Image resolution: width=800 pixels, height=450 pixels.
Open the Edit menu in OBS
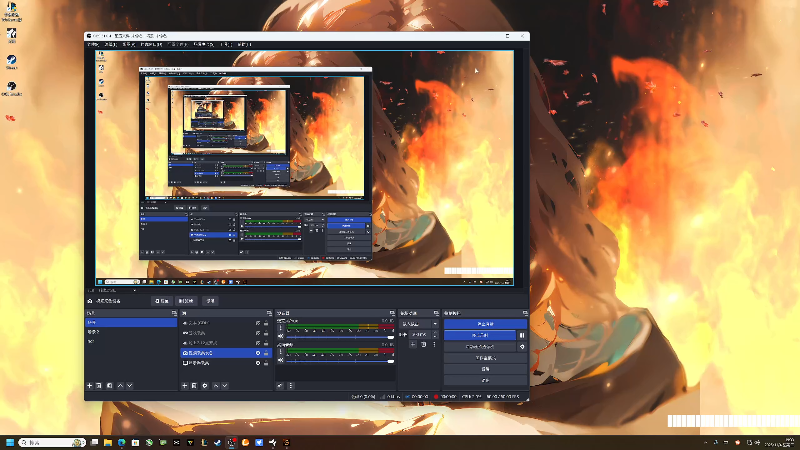point(111,44)
